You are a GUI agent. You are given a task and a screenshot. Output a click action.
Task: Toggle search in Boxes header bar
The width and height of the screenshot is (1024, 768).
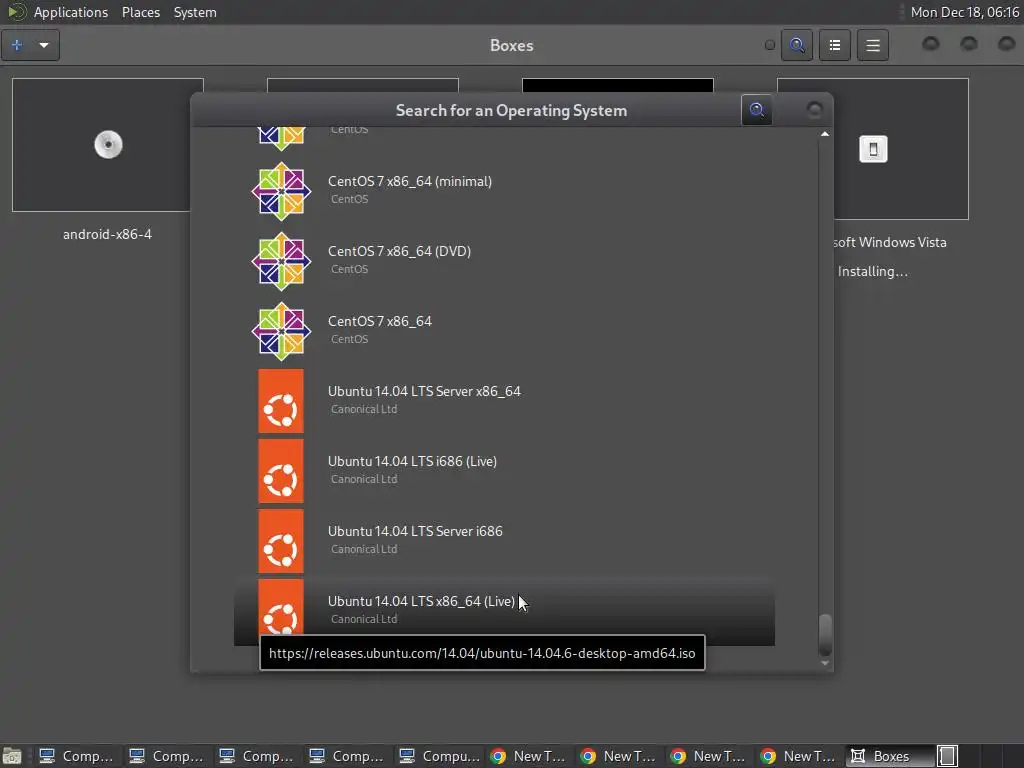[797, 45]
